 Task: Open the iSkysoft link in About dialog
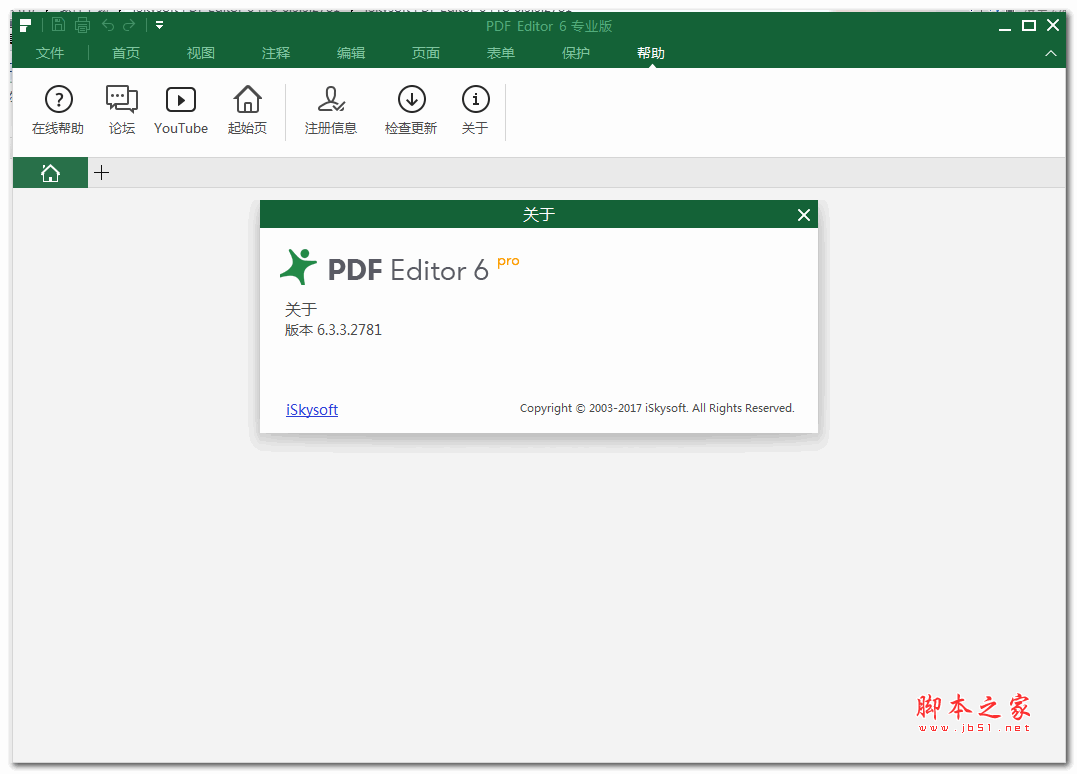pos(312,409)
